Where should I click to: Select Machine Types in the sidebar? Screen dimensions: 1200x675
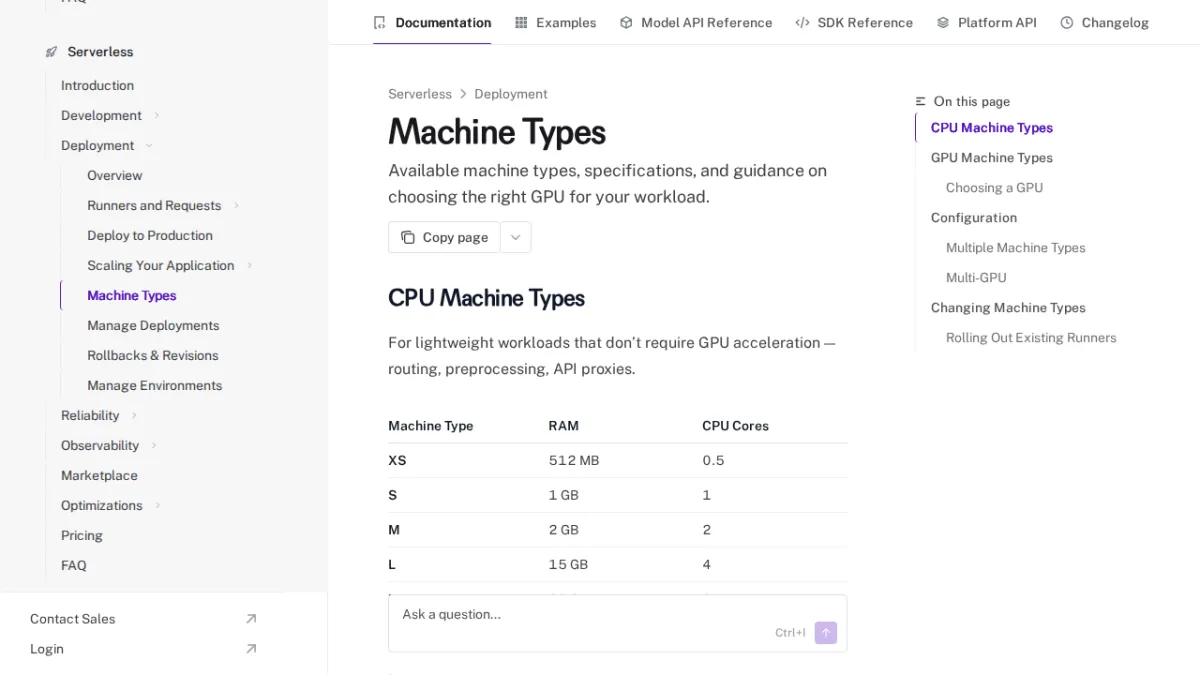pyautogui.click(x=132, y=296)
